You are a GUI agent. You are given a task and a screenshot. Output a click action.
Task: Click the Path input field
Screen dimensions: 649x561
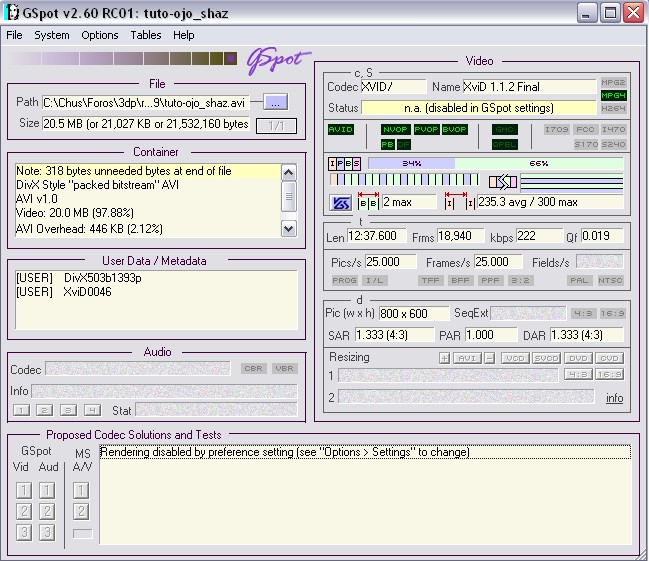(146, 103)
